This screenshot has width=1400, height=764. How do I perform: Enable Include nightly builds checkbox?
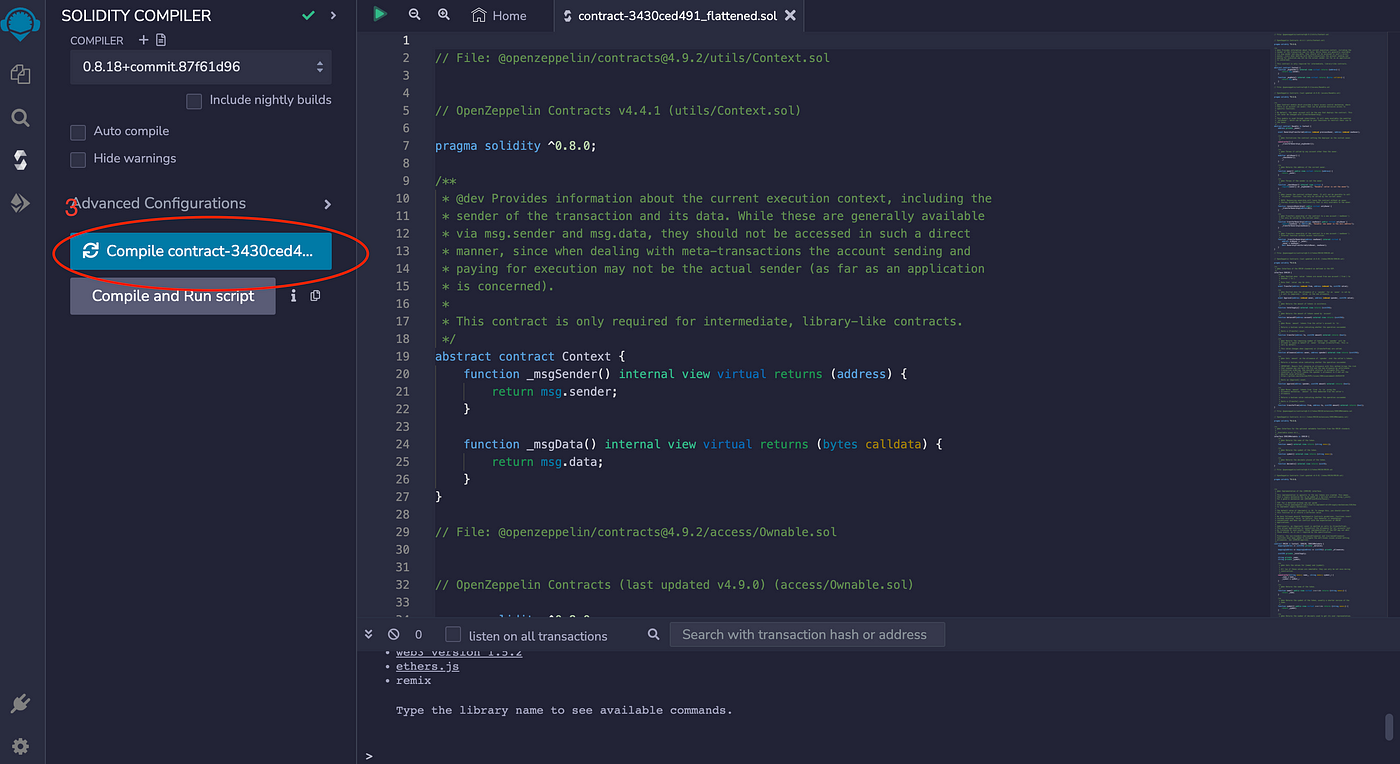point(194,100)
